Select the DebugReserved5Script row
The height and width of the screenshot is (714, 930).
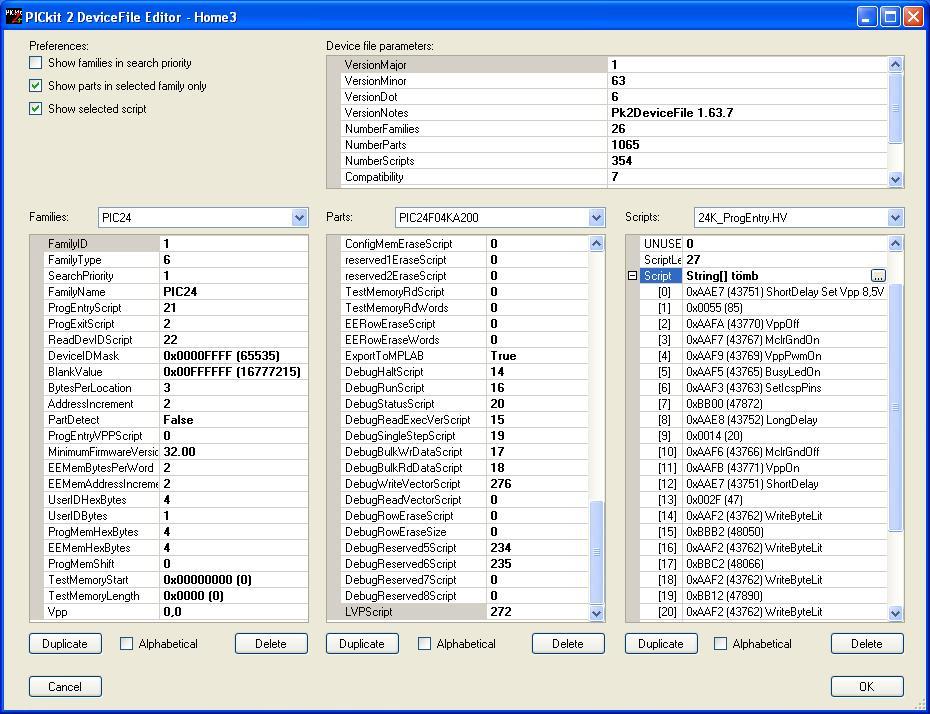(x=464, y=548)
